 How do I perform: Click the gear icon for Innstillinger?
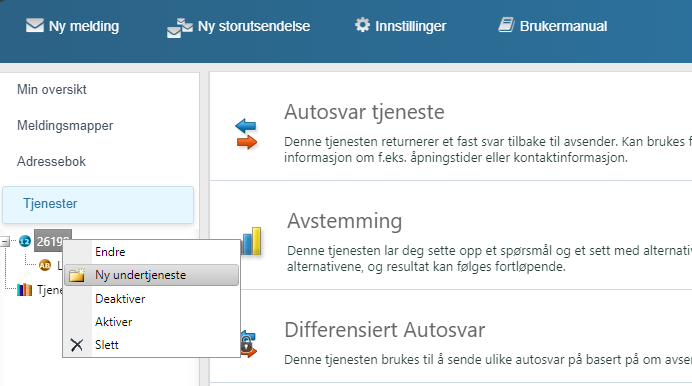click(362, 25)
